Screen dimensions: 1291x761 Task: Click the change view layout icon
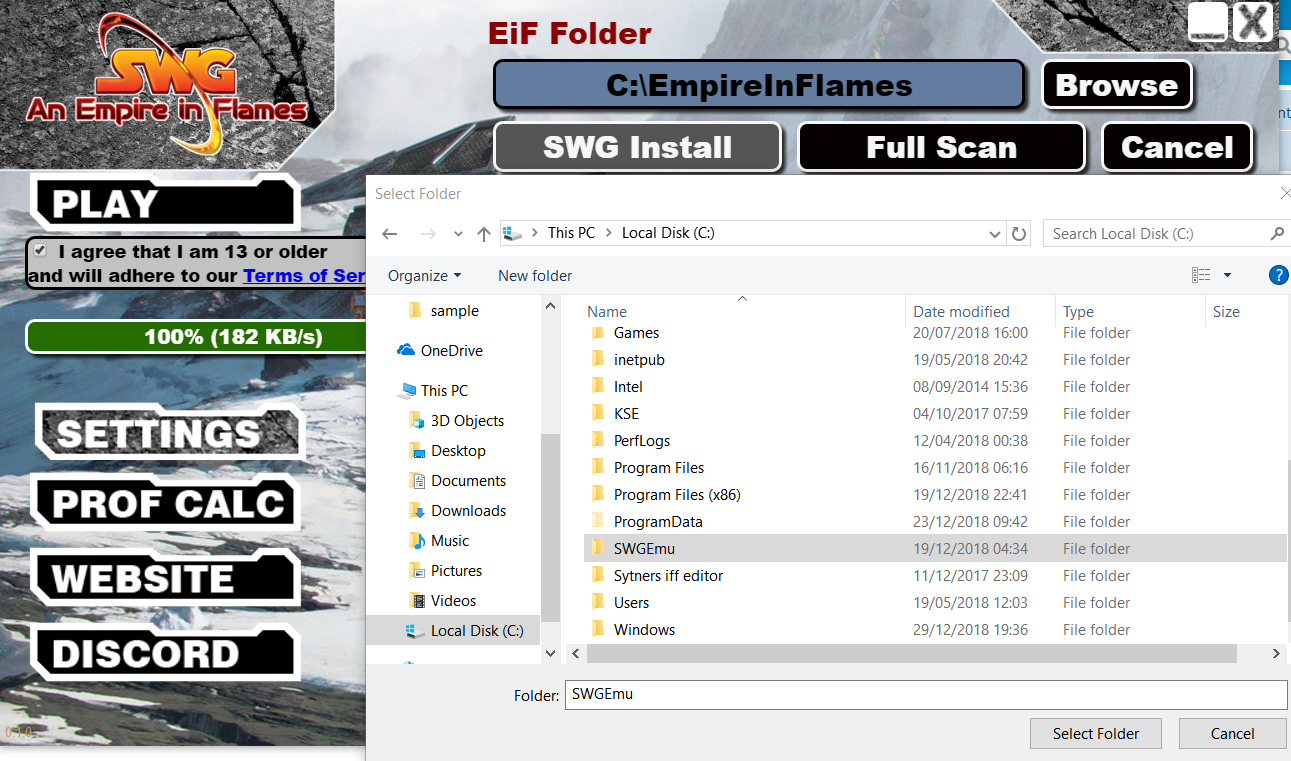point(1201,275)
